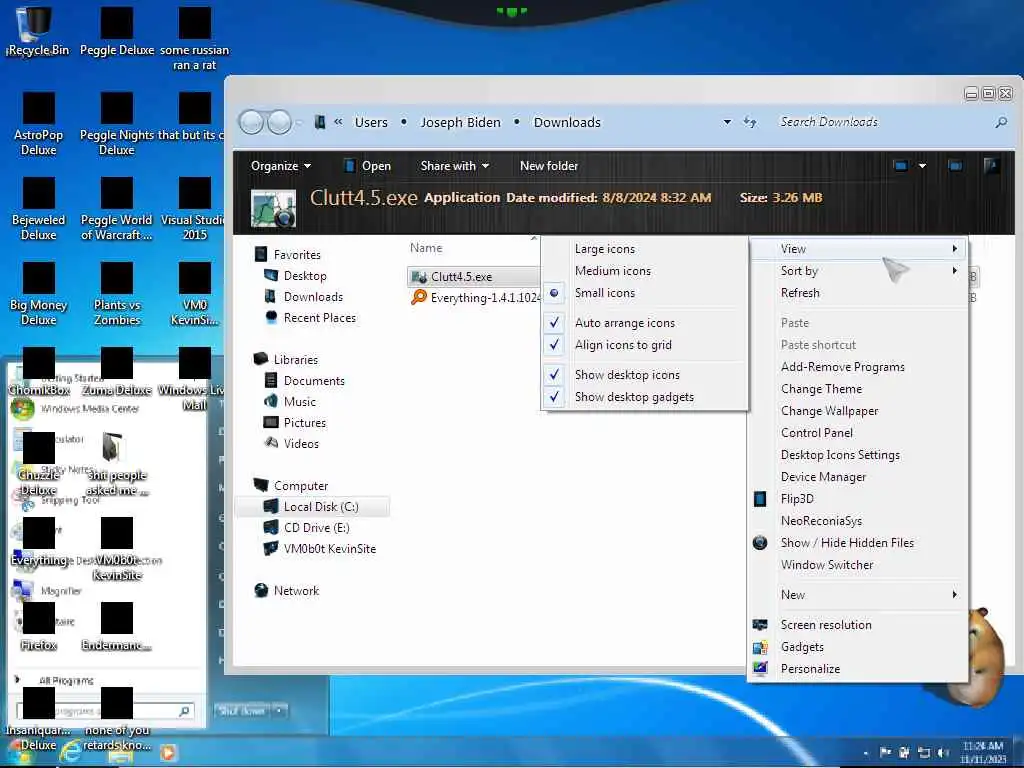Click the Clutt4.5.exe preview thumbnail in details pane
The height and width of the screenshot is (768, 1024).
point(273,208)
